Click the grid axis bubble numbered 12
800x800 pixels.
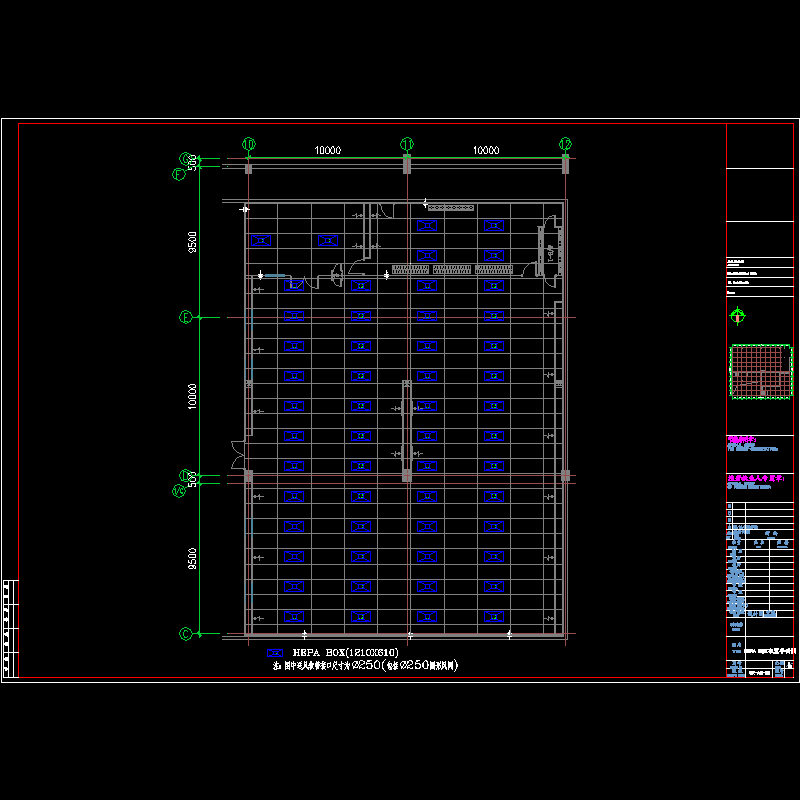(x=565, y=143)
